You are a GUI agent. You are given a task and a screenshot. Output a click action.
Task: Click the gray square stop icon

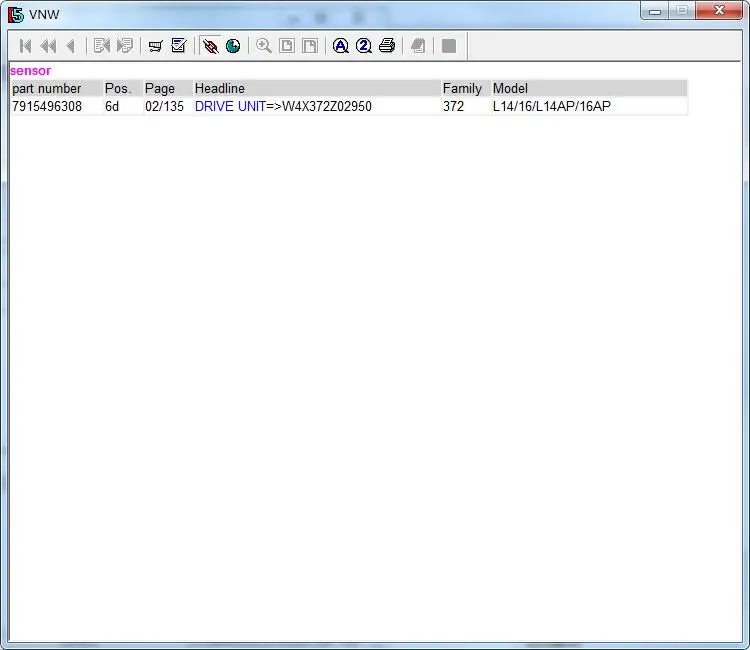coord(449,46)
